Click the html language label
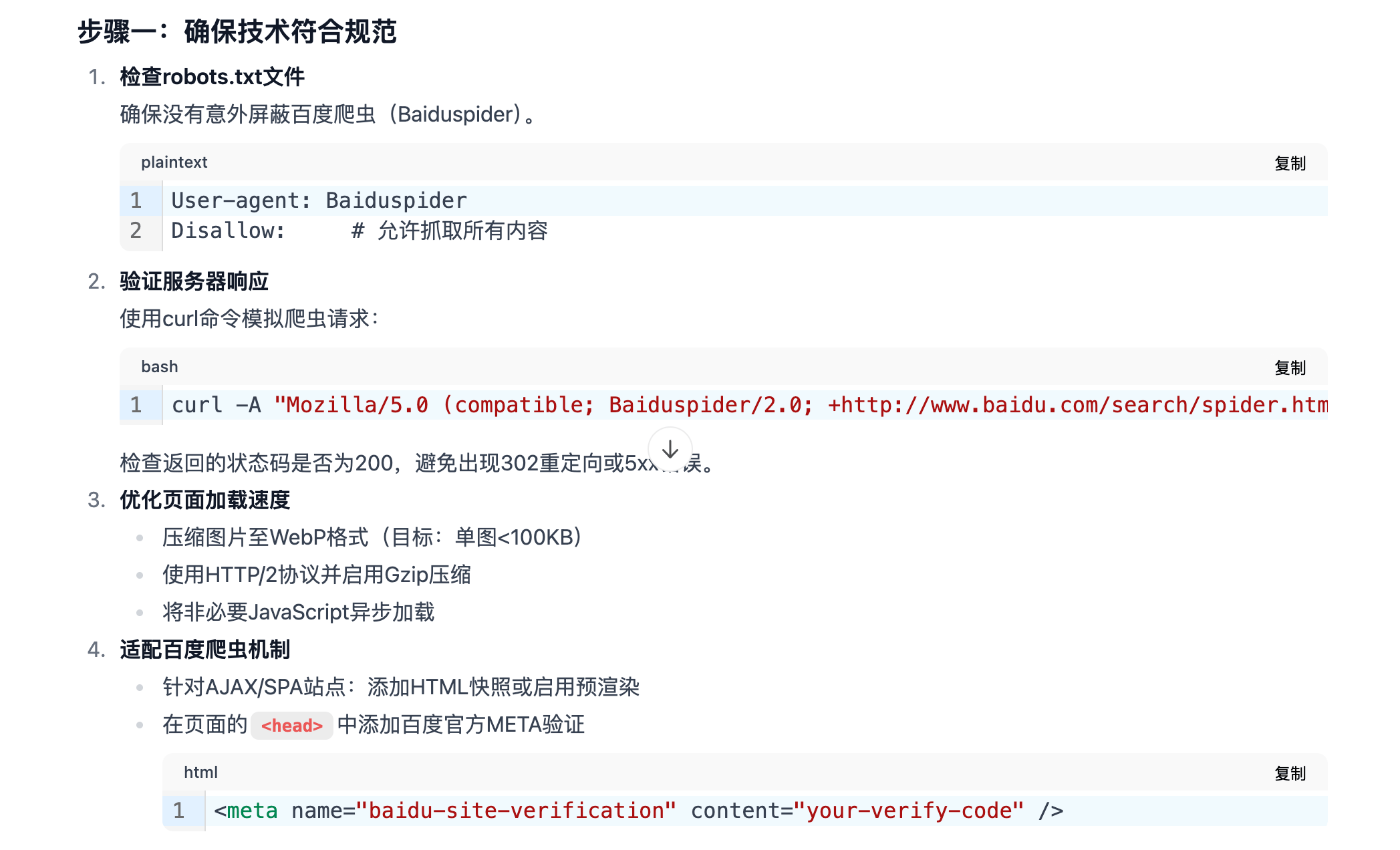This screenshot has height=850, width=1400. [200, 772]
